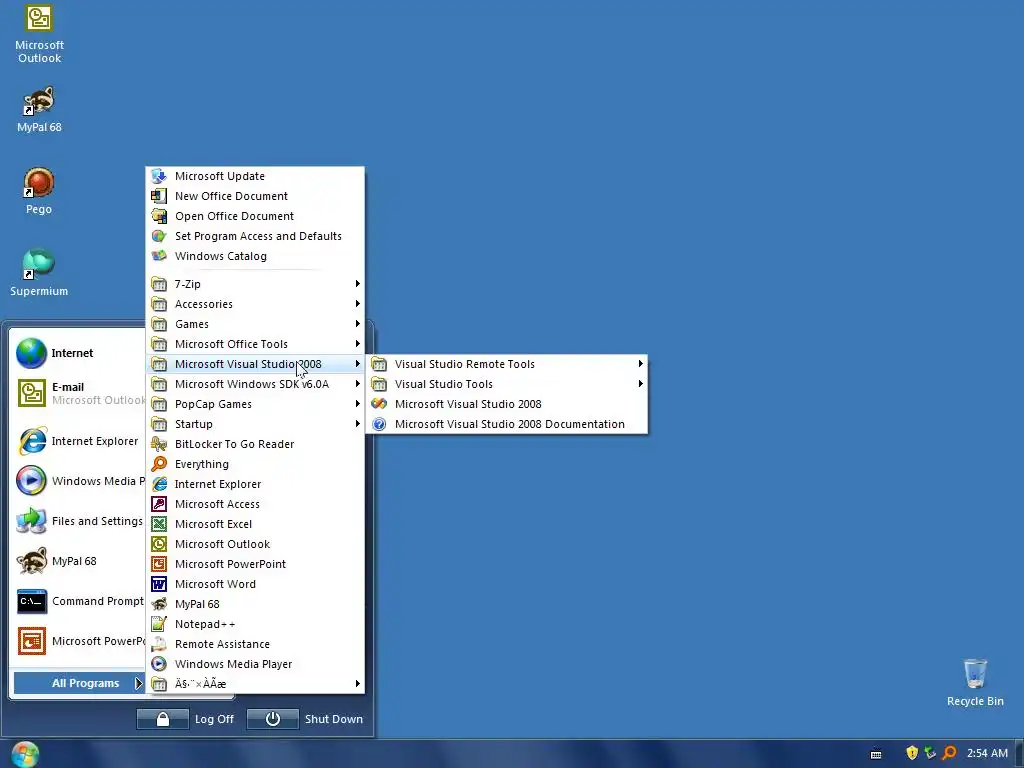
Task: Open Microsoft PowerPoint in Start menu left pane
Action: coord(79,641)
